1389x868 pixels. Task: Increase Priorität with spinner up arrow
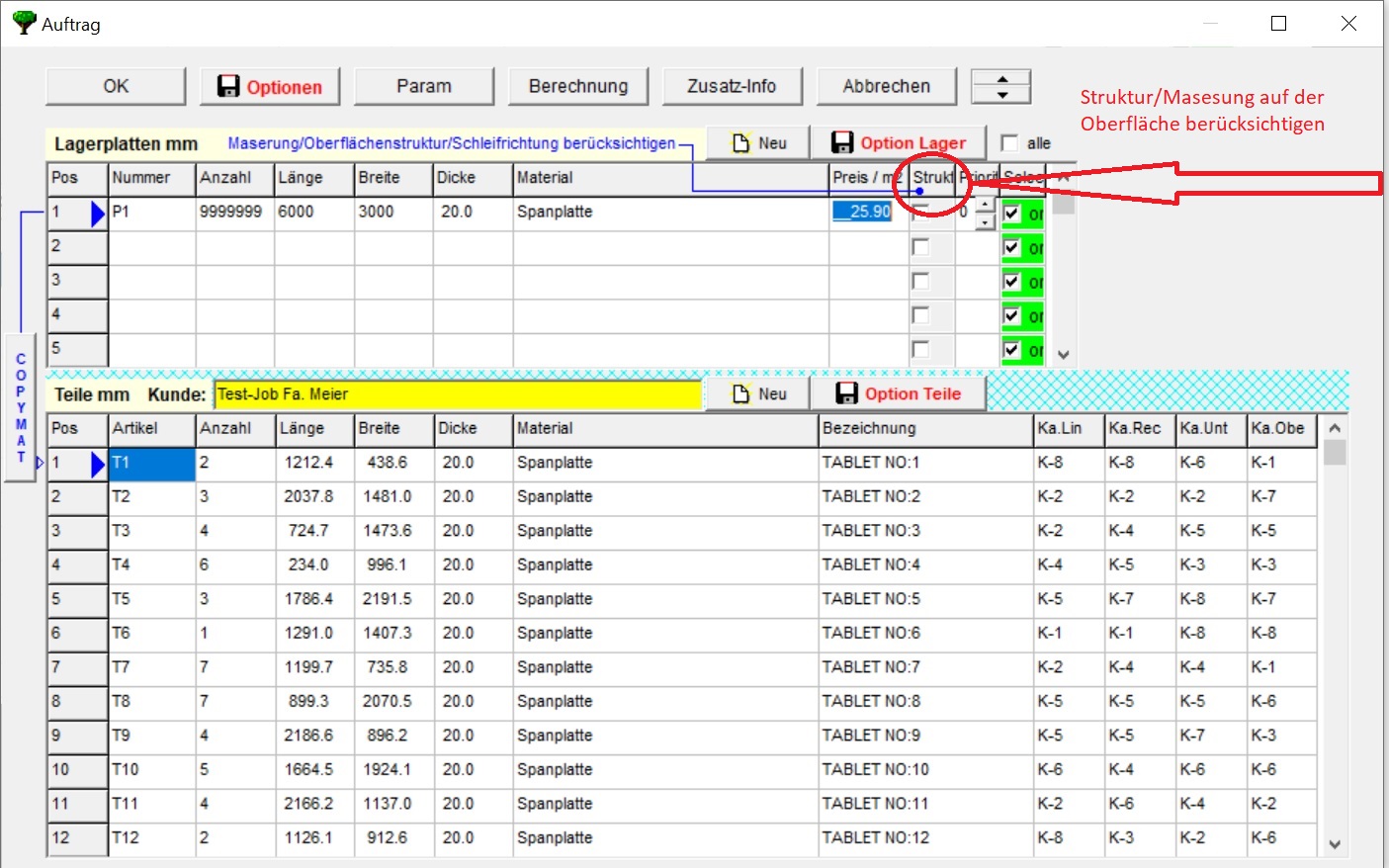[985, 205]
